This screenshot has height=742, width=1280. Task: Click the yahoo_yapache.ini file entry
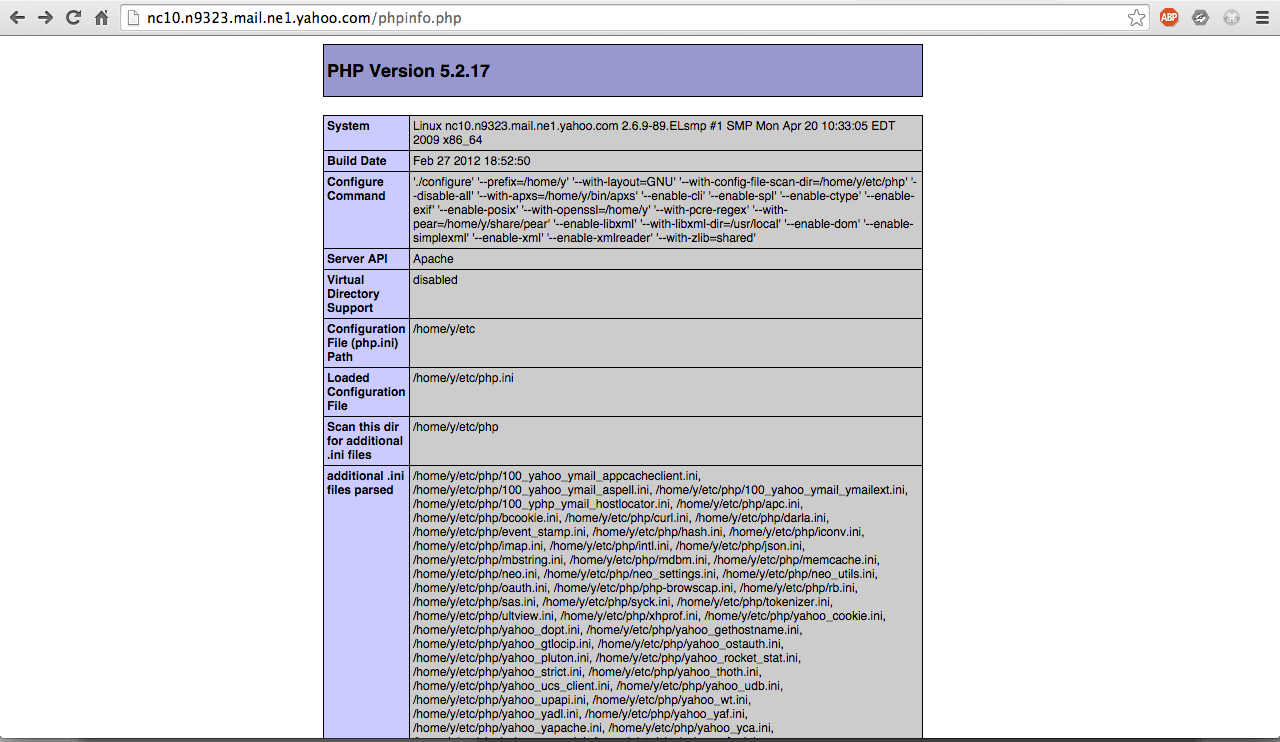tap(507, 728)
